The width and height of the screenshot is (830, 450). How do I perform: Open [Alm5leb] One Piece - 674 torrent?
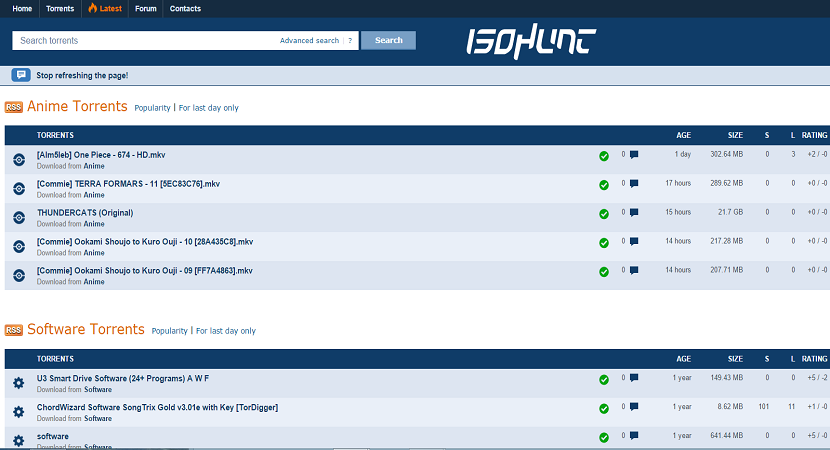pos(101,155)
